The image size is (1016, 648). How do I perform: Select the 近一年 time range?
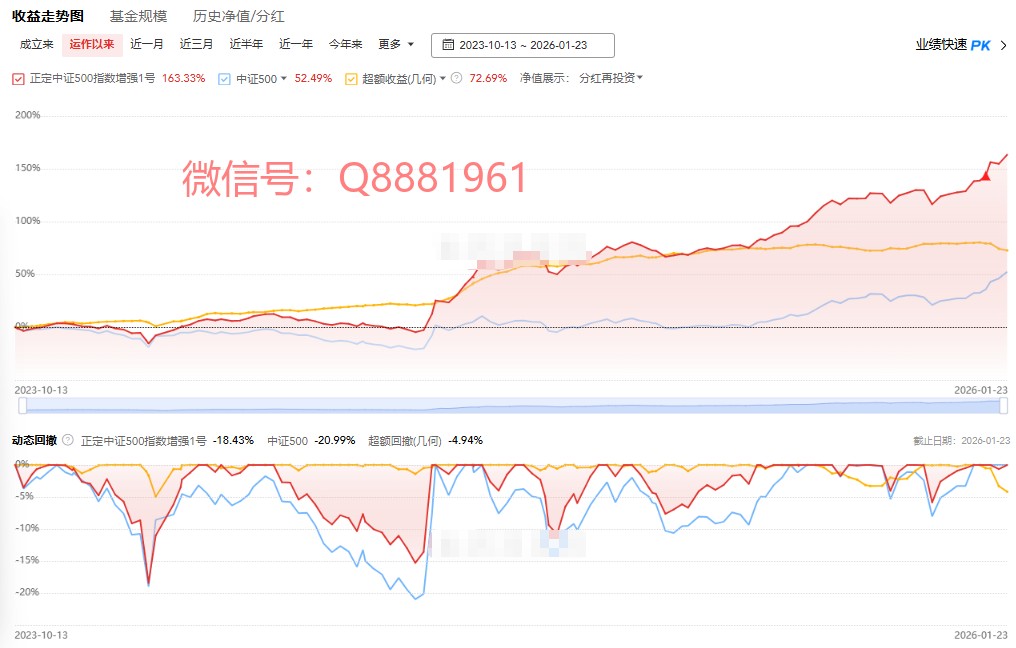point(296,44)
